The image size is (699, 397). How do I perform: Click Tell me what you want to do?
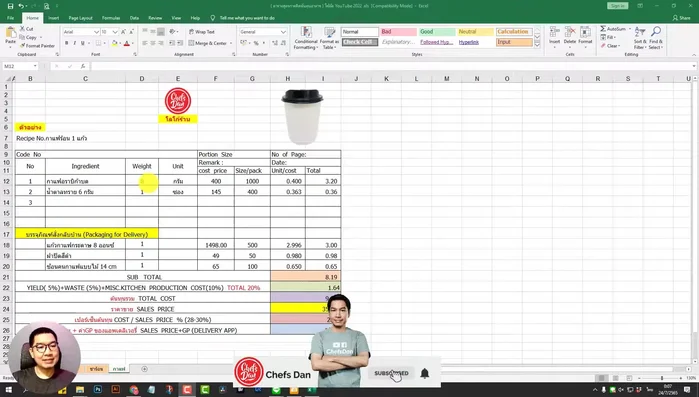pyautogui.click(x=247, y=18)
